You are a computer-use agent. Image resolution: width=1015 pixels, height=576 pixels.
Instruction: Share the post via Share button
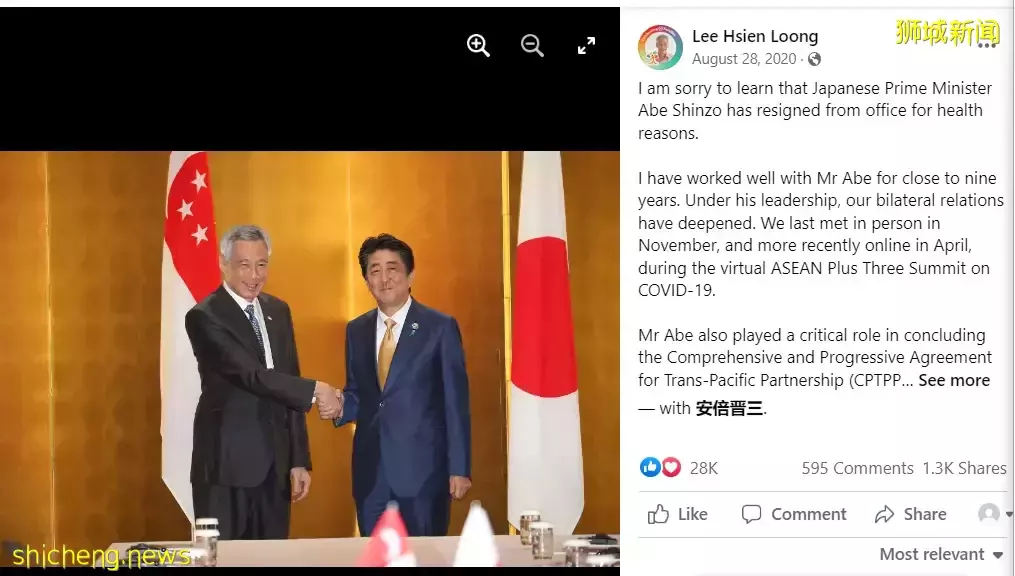pyautogui.click(x=910, y=514)
